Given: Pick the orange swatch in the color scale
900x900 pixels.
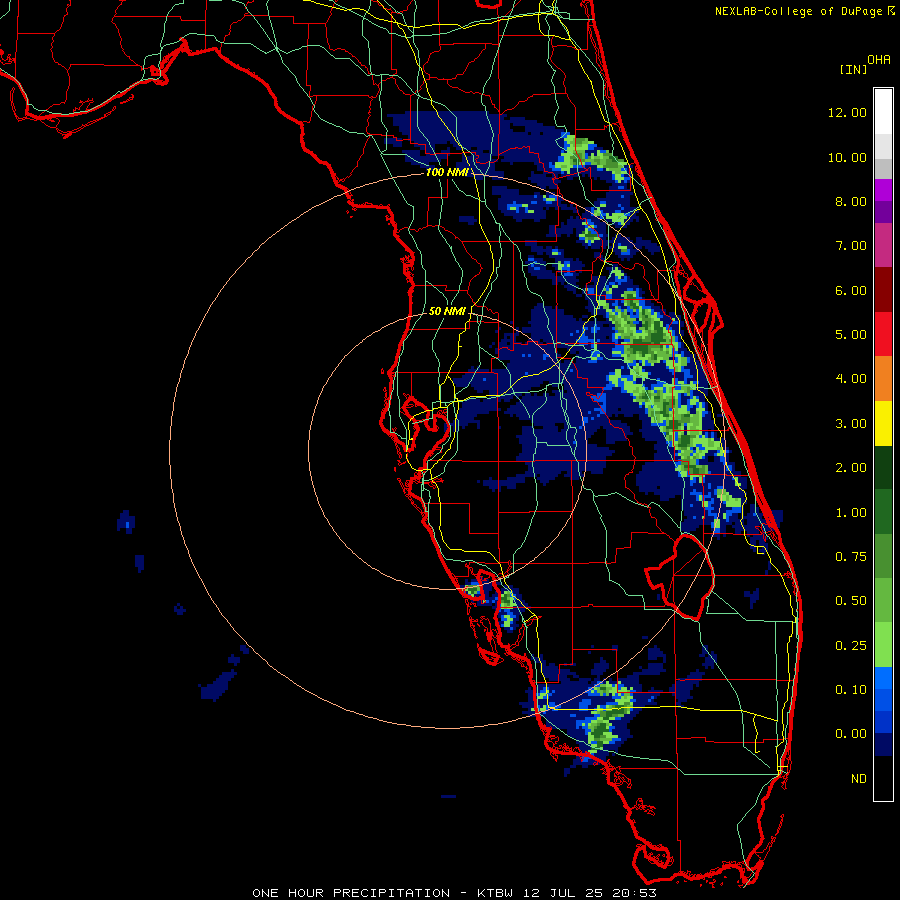Looking at the screenshot, I should [x=883, y=379].
